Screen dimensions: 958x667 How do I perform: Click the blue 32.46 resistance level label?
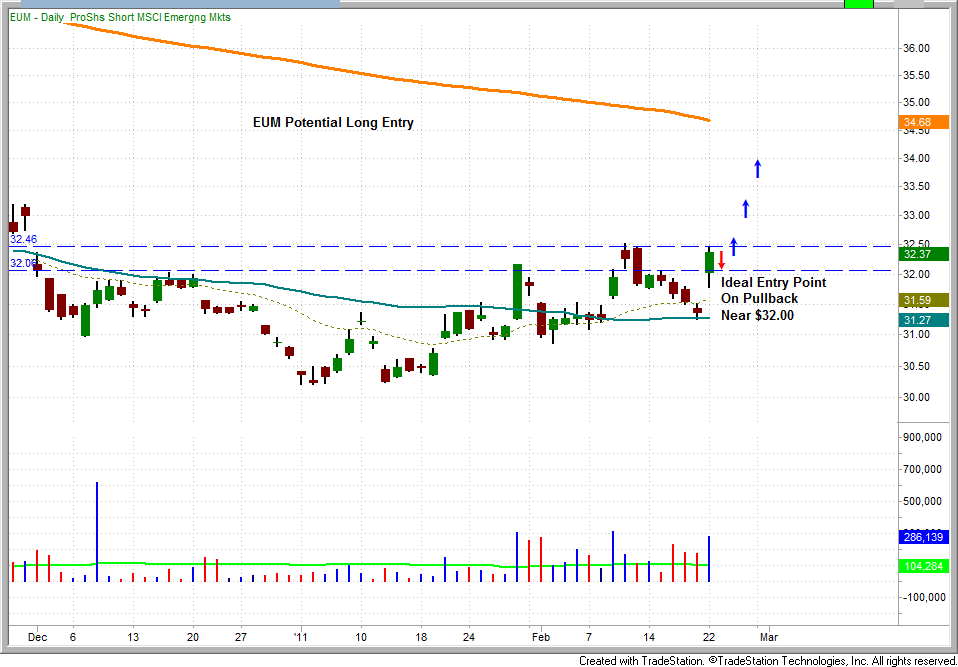(x=23, y=239)
